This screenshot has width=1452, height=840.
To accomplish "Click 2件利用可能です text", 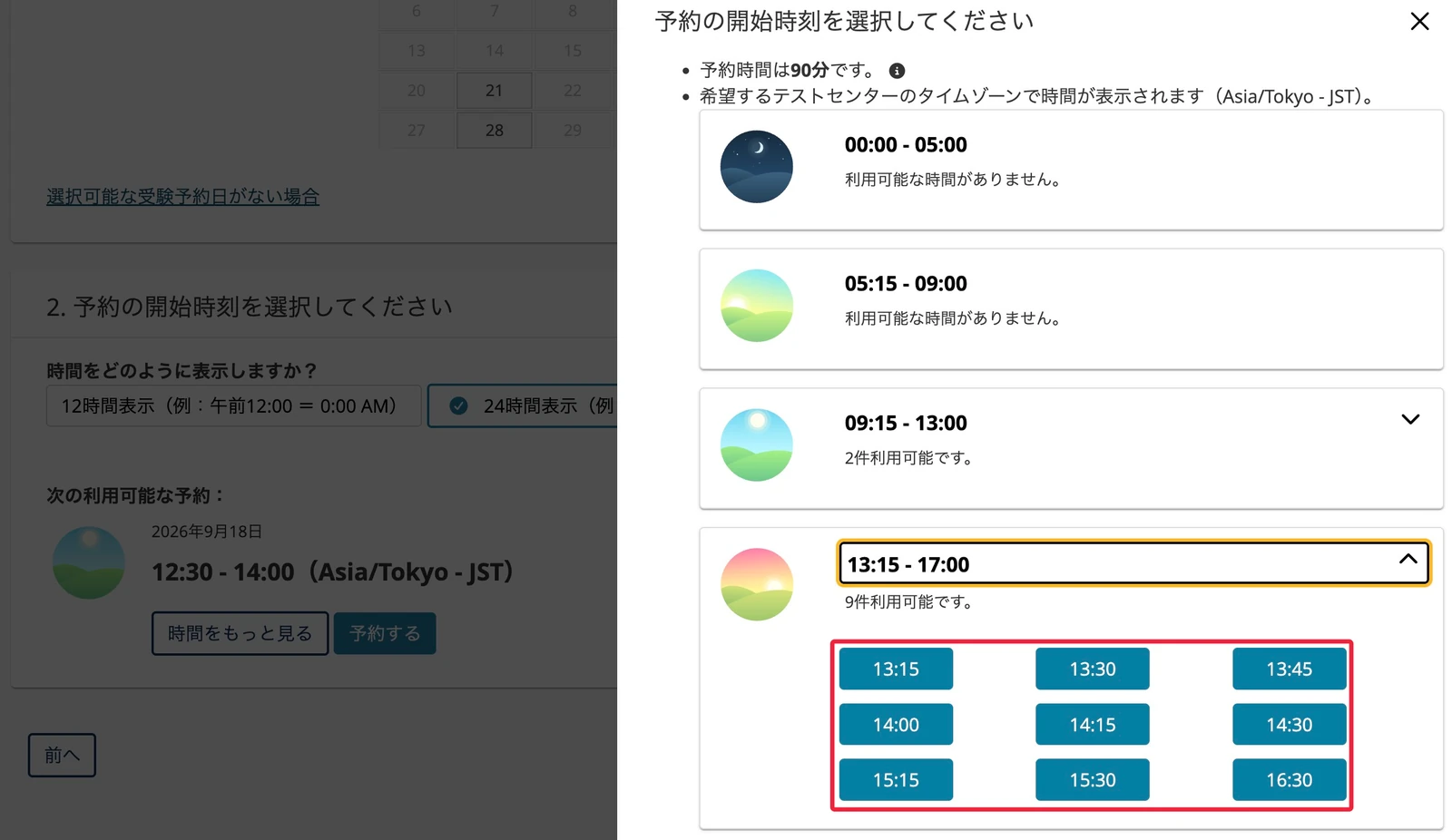I will point(908,458).
